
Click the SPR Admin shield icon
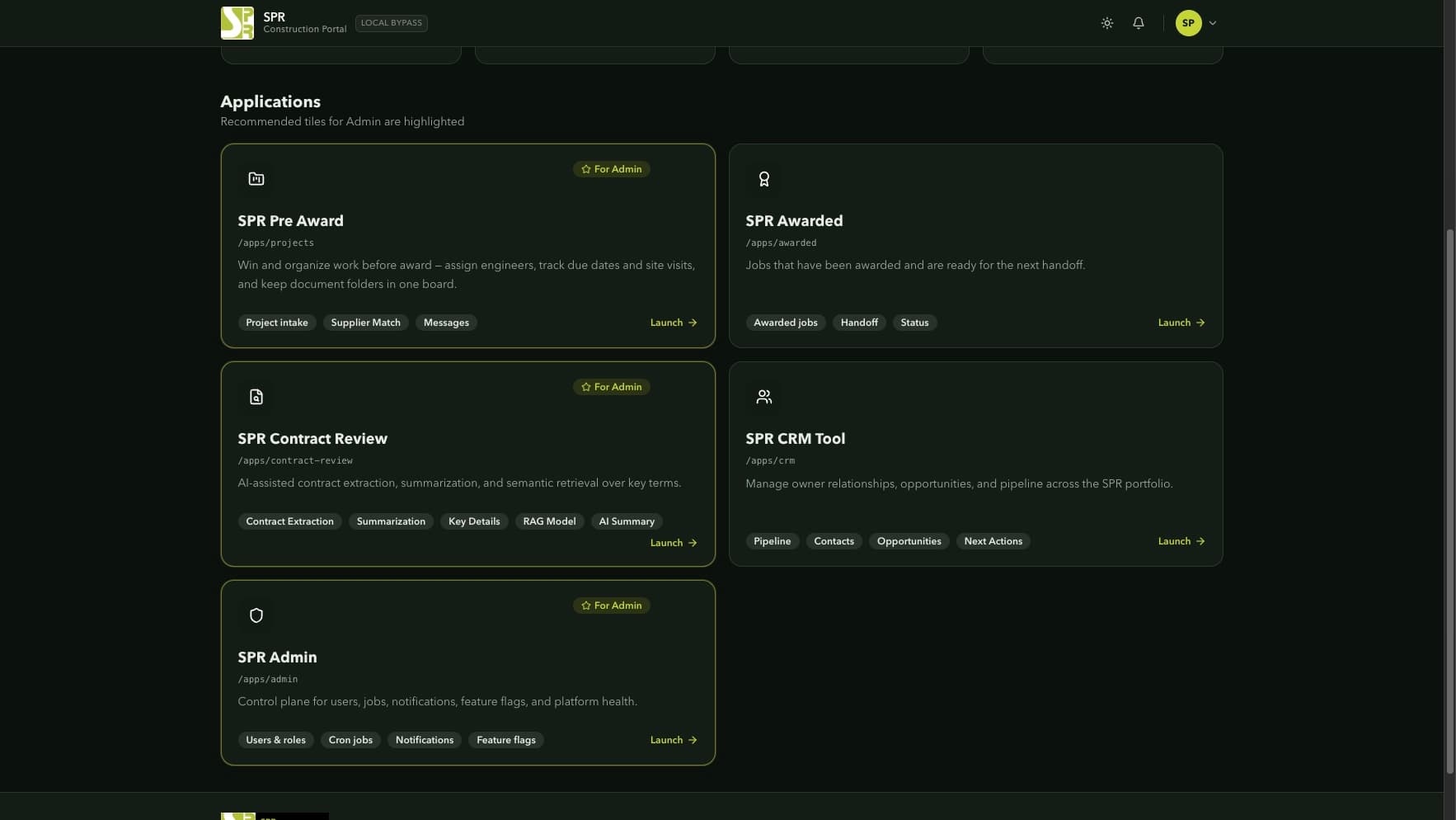point(256,615)
